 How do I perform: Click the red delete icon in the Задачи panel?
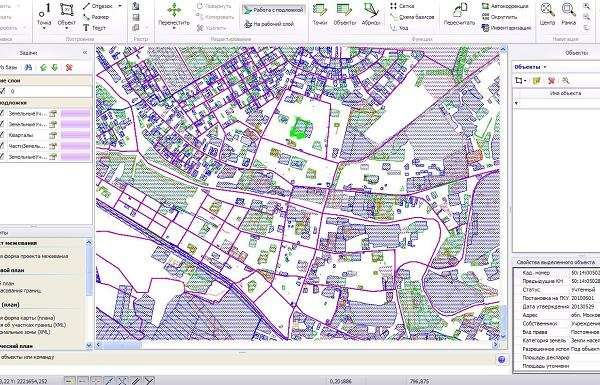click(x=69, y=67)
